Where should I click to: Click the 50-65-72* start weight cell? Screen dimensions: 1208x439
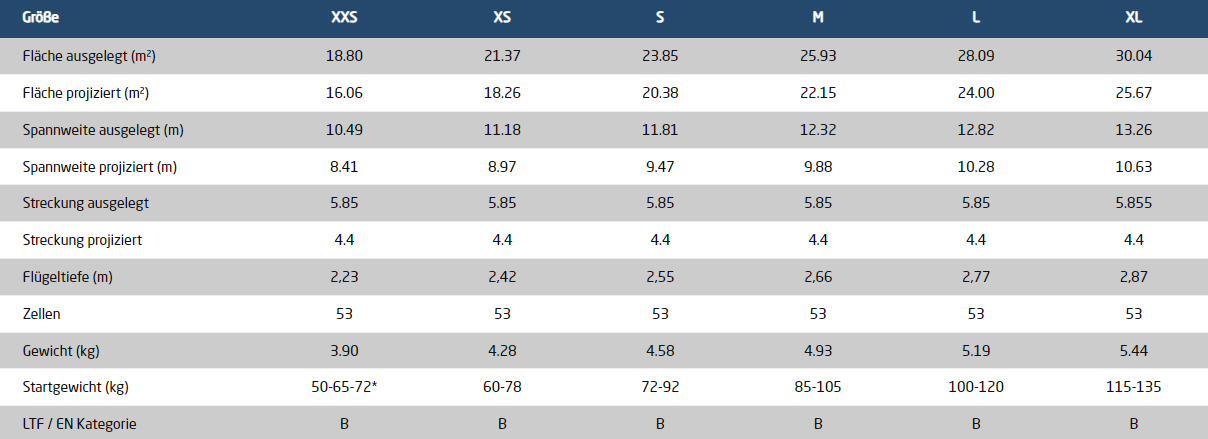(x=344, y=387)
